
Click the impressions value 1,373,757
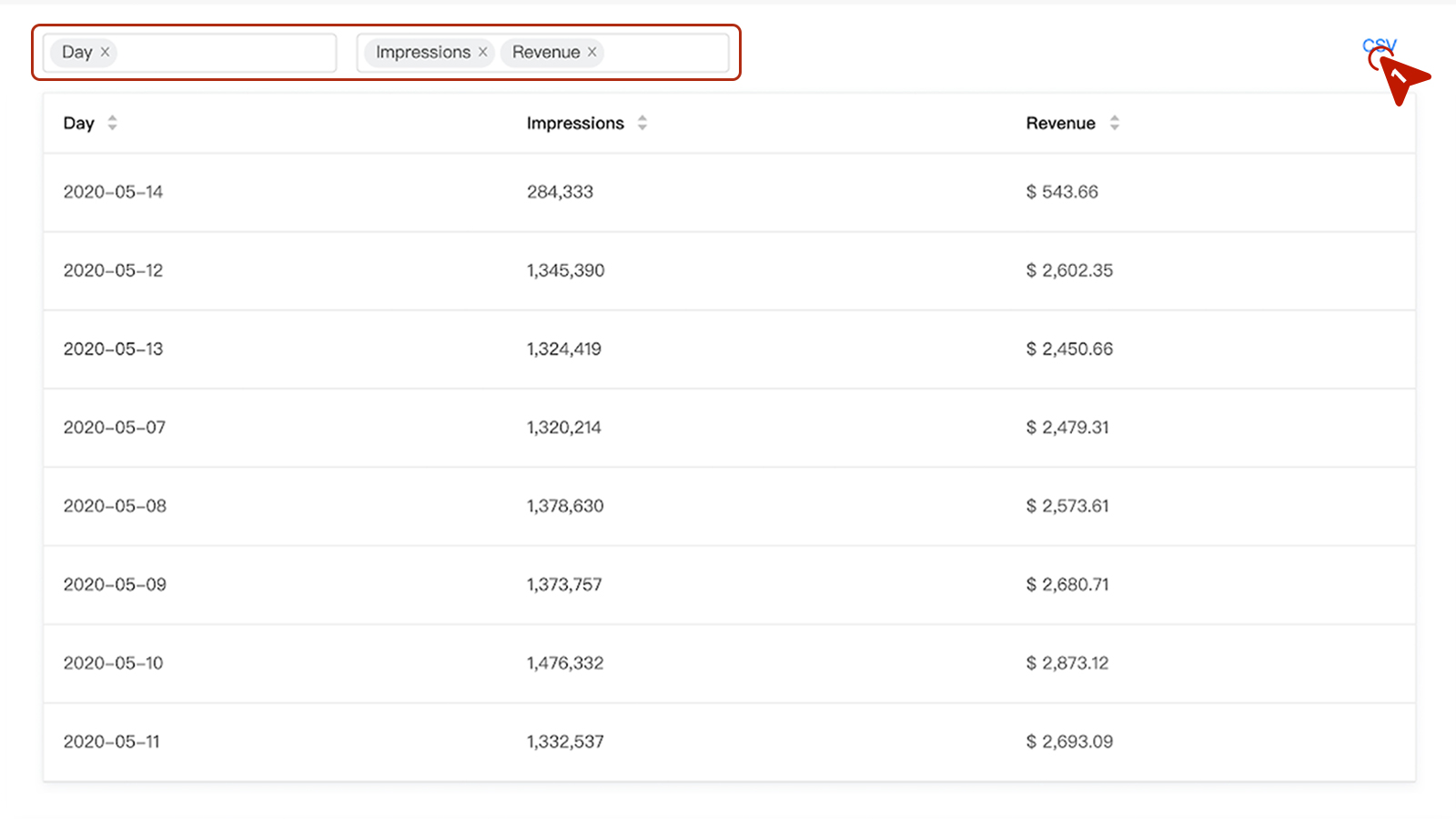click(x=564, y=584)
